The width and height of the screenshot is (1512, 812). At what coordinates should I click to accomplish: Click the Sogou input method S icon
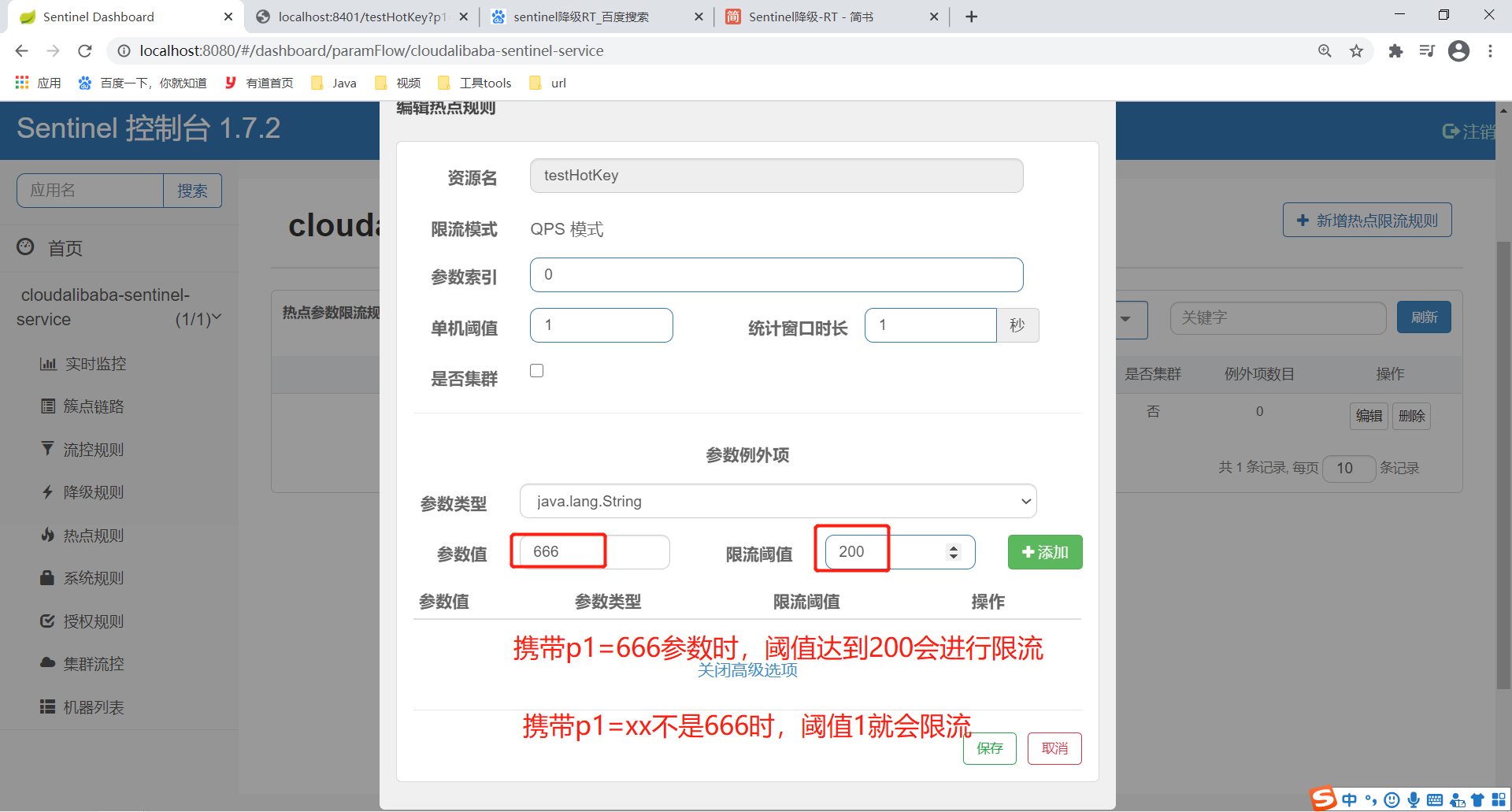(1324, 799)
